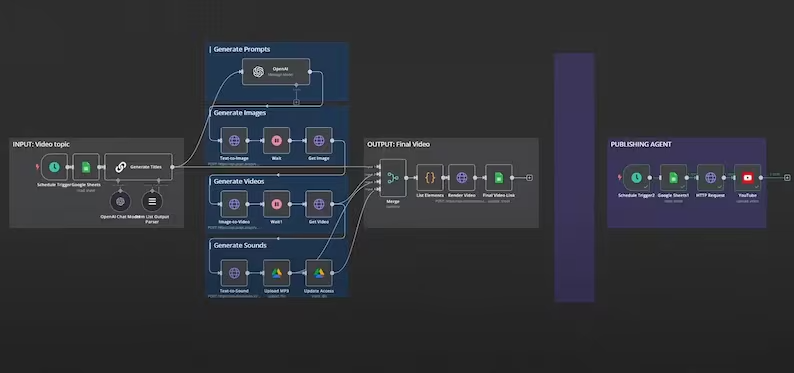Select the YouTube upload node
The image size is (794, 373).
(747, 178)
